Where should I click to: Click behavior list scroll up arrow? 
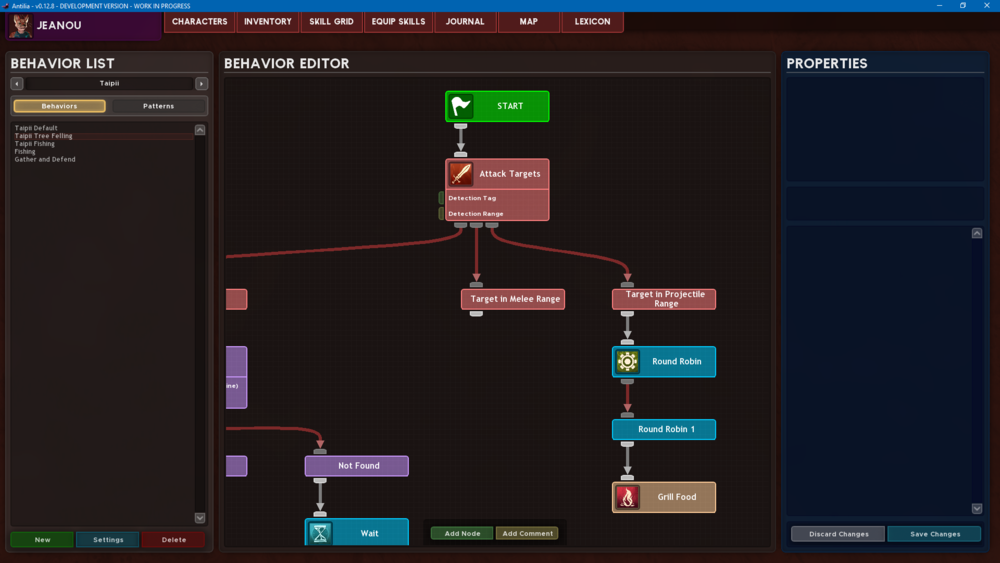pyautogui.click(x=200, y=130)
